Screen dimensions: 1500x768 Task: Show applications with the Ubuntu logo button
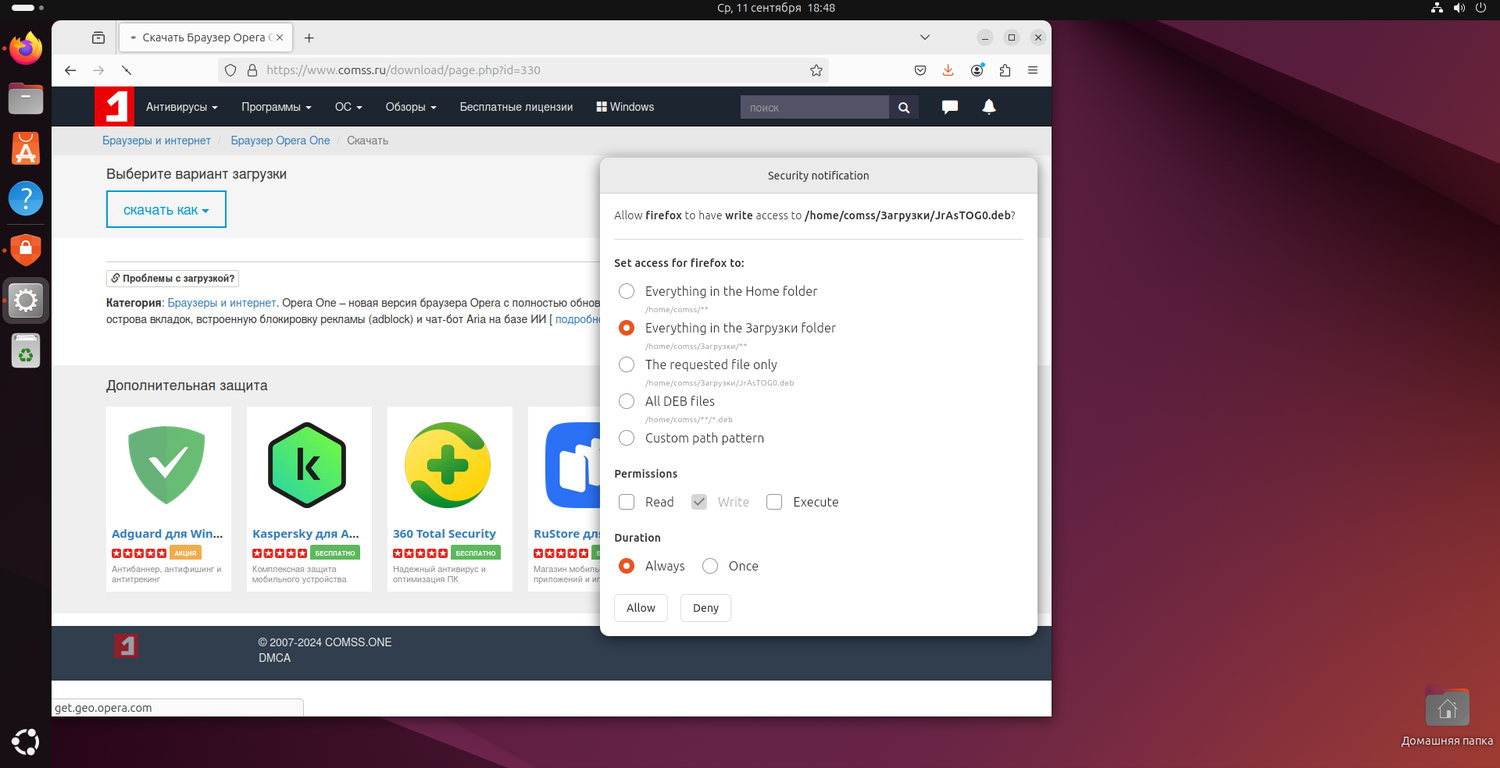pyautogui.click(x=26, y=741)
